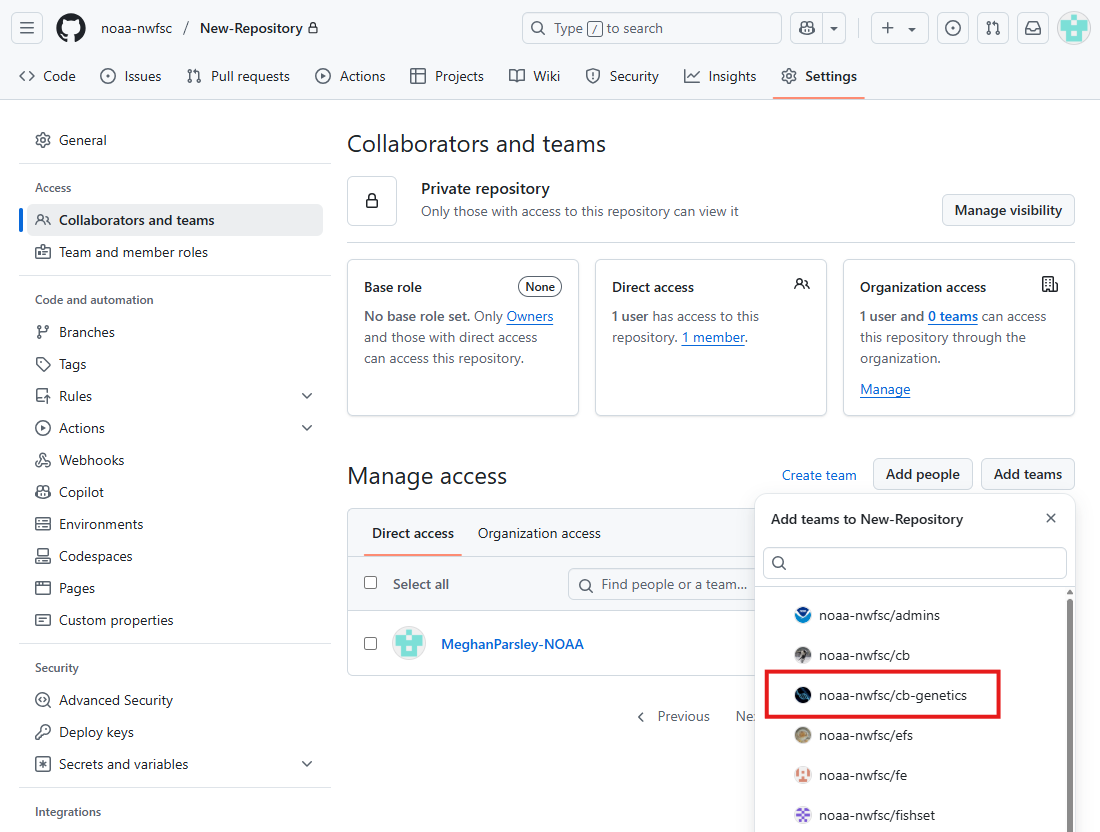Select the noaa-nwfsc/efs team
The width and height of the screenshot is (1100, 832).
point(915,735)
